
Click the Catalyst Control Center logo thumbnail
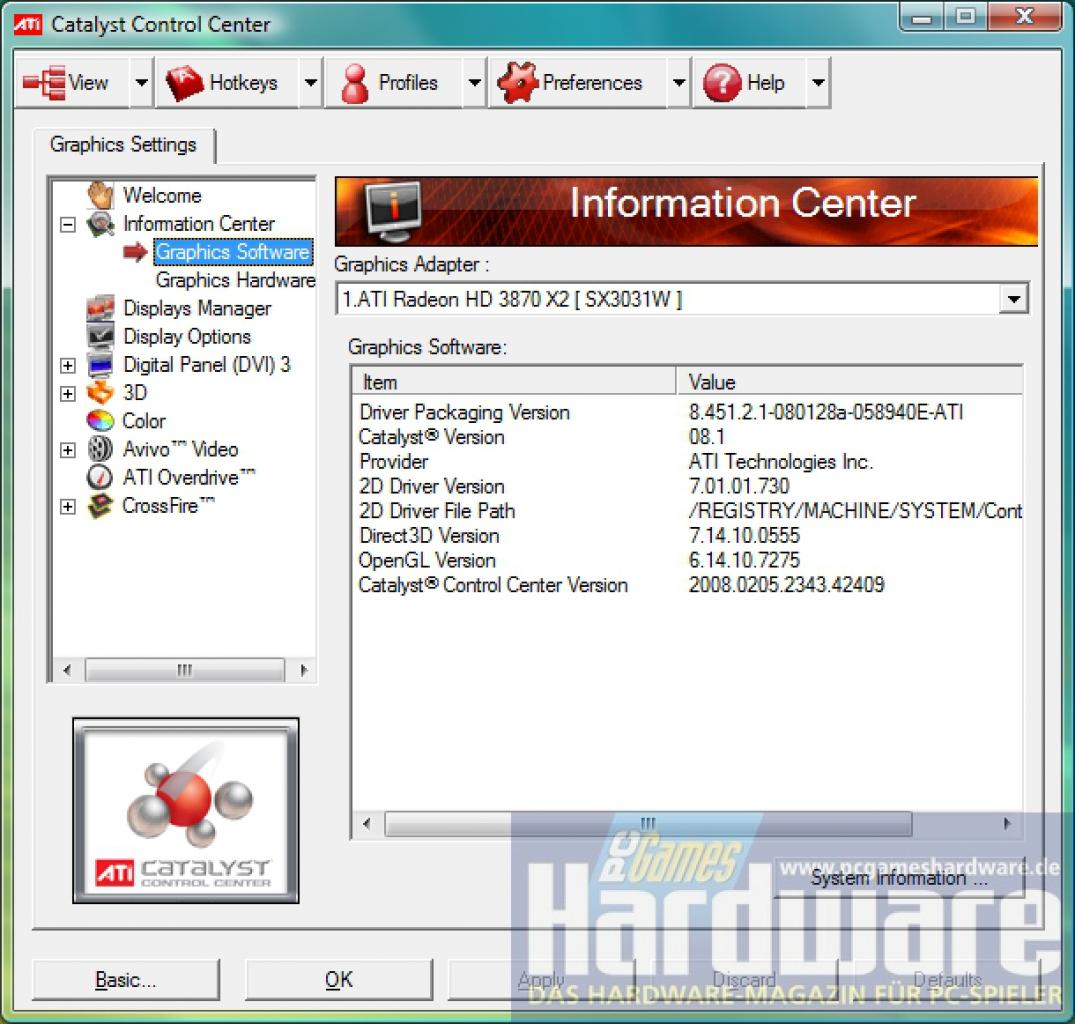coord(186,811)
